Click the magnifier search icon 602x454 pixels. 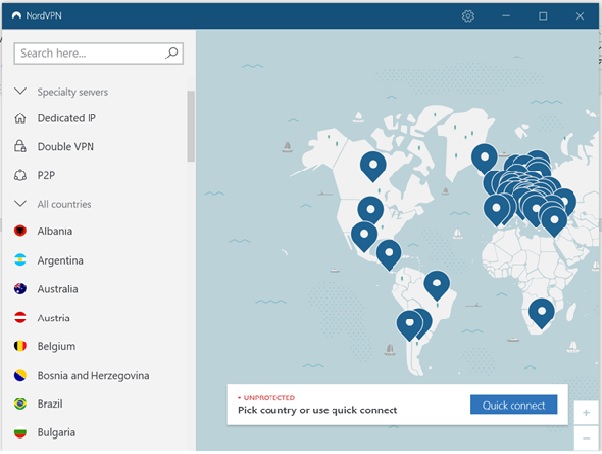click(172, 53)
